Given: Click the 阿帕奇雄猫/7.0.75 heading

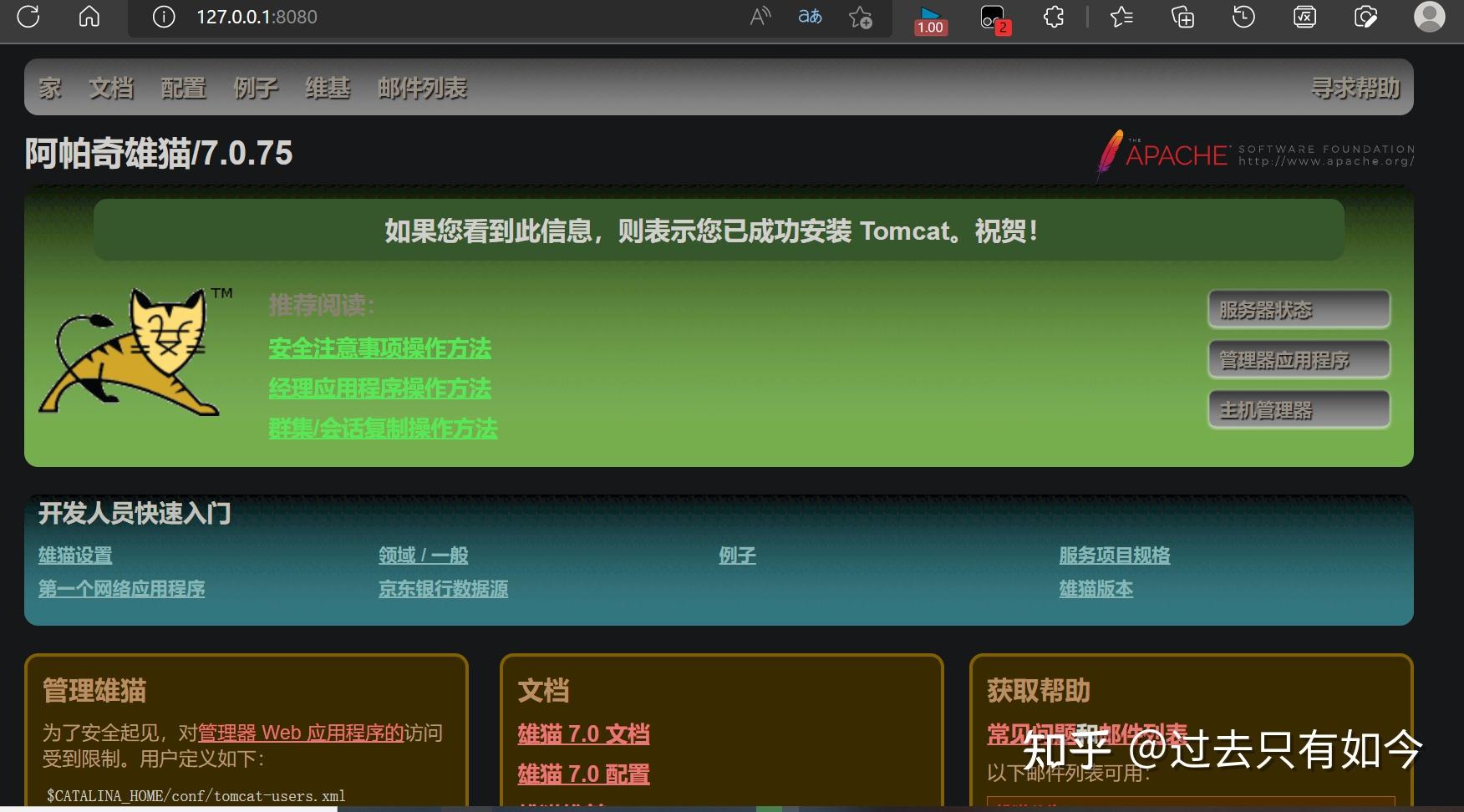Looking at the screenshot, I should [x=159, y=154].
